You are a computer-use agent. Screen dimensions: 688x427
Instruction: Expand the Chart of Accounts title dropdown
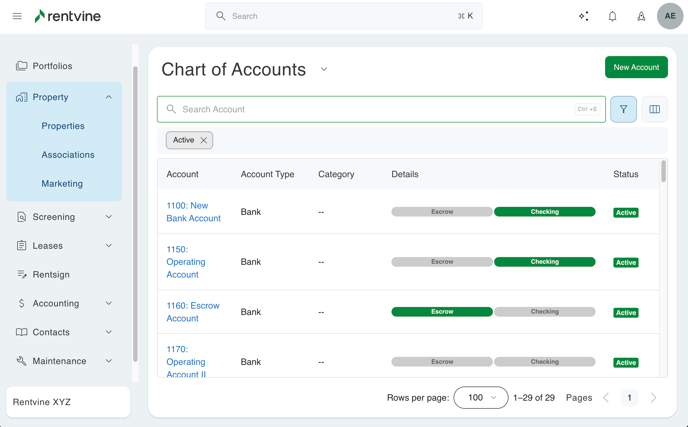click(x=324, y=70)
